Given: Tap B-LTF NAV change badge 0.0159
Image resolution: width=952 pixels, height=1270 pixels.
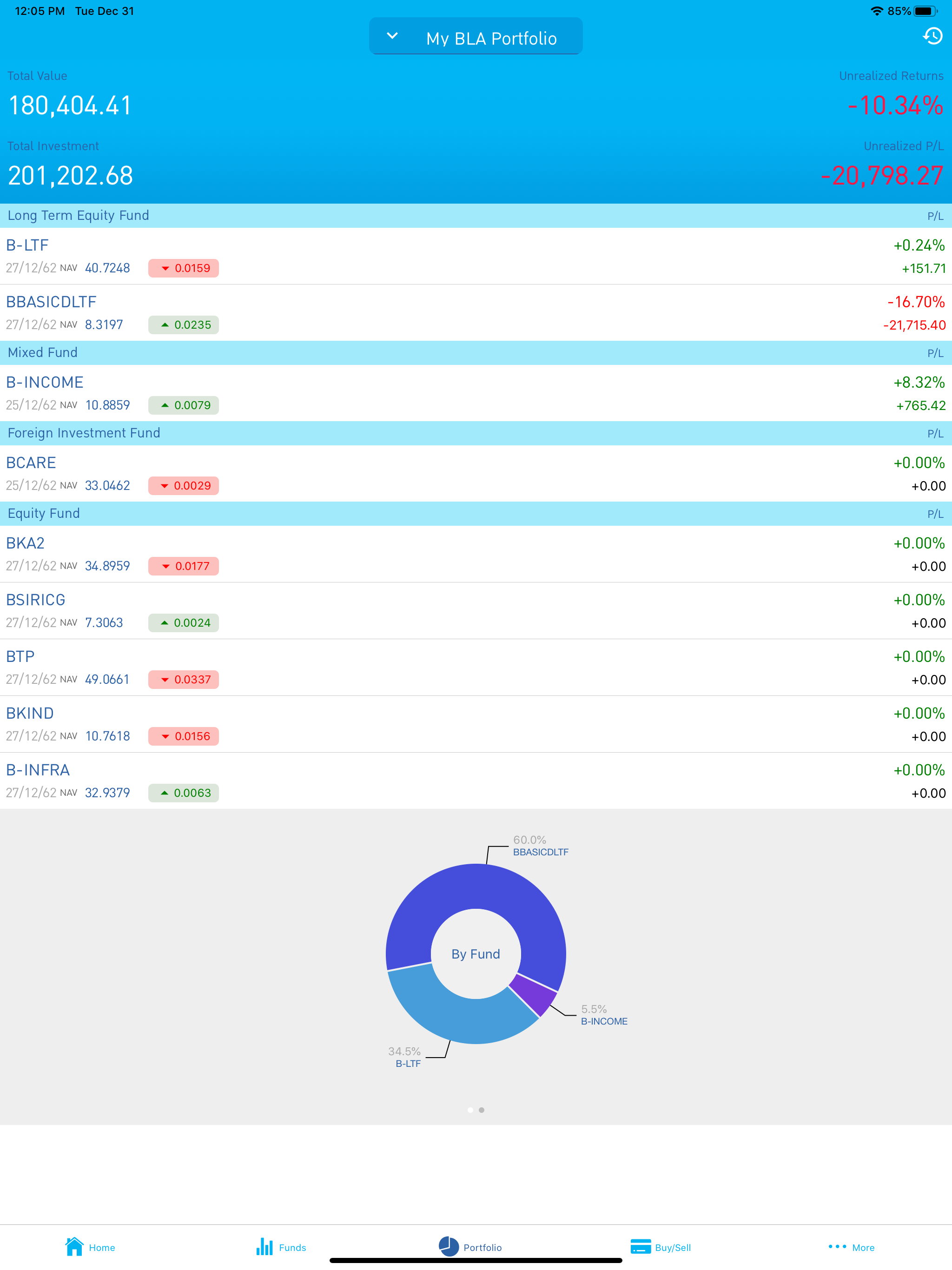Looking at the screenshot, I should 183,268.
